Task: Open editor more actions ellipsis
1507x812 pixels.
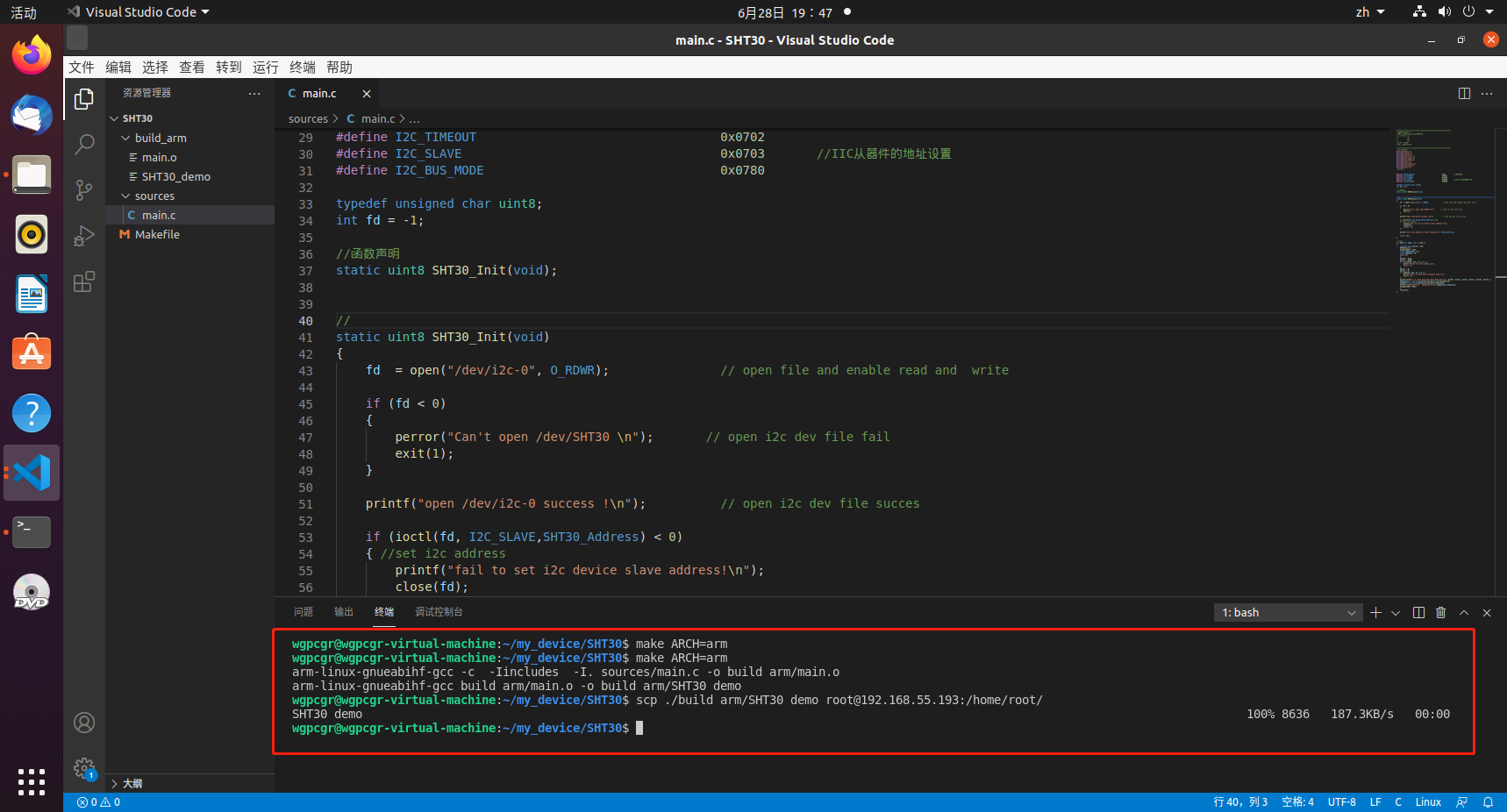Action: coord(1487,94)
